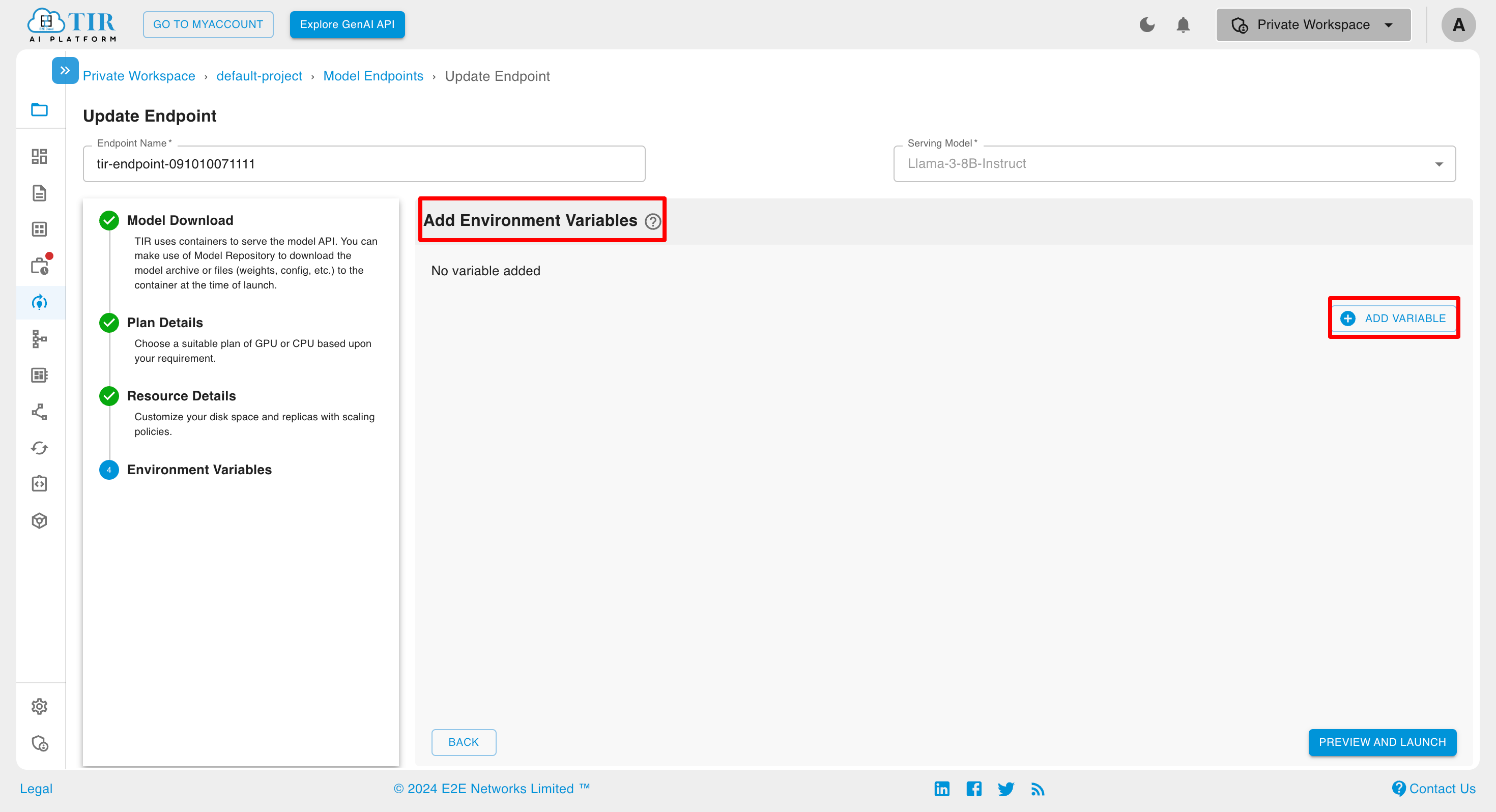Open the dashboard grid icon in sidebar

point(40,156)
